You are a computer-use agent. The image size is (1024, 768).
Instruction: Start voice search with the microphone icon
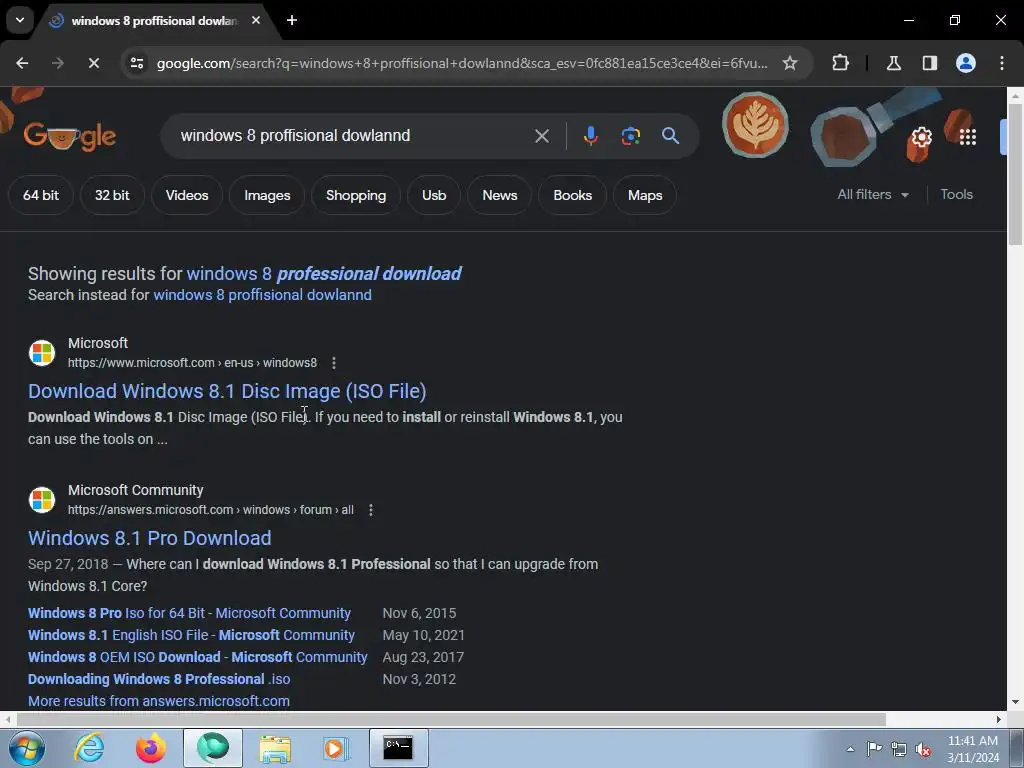[x=590, y=136]
